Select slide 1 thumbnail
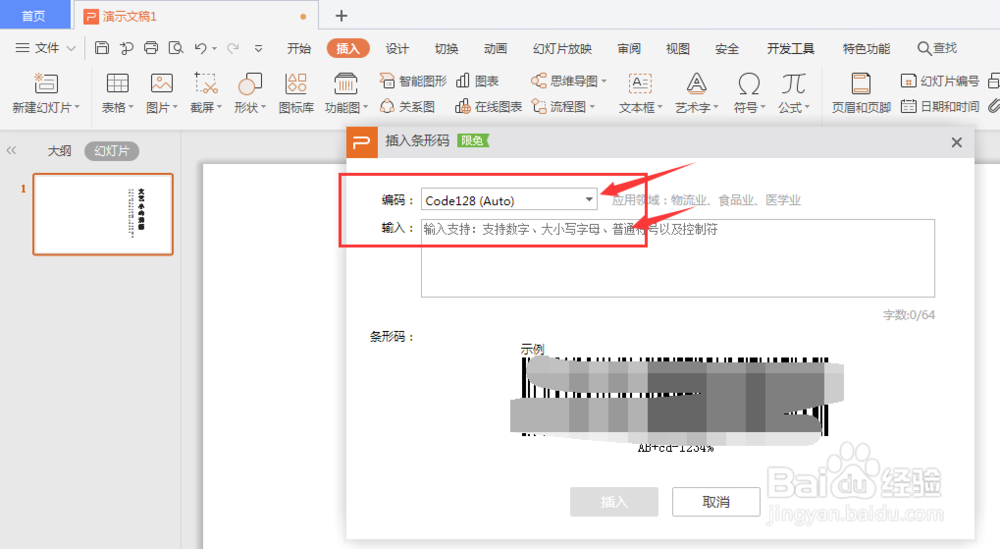Image resolution: width=1000 pixels, height=549 pixels. click(x=103, y=214)
